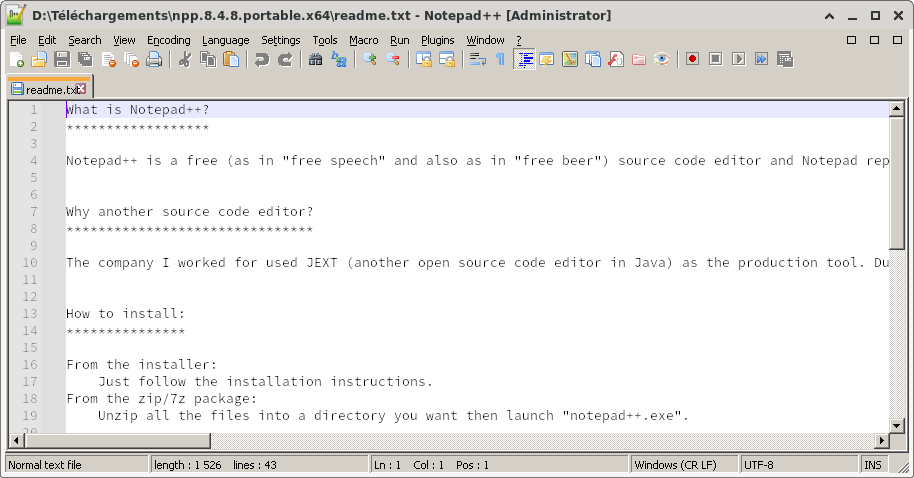The height and width of the screenshot is (478, 914).
Task: Close the current document via toolbar Close icon
Action: [108, 59]
